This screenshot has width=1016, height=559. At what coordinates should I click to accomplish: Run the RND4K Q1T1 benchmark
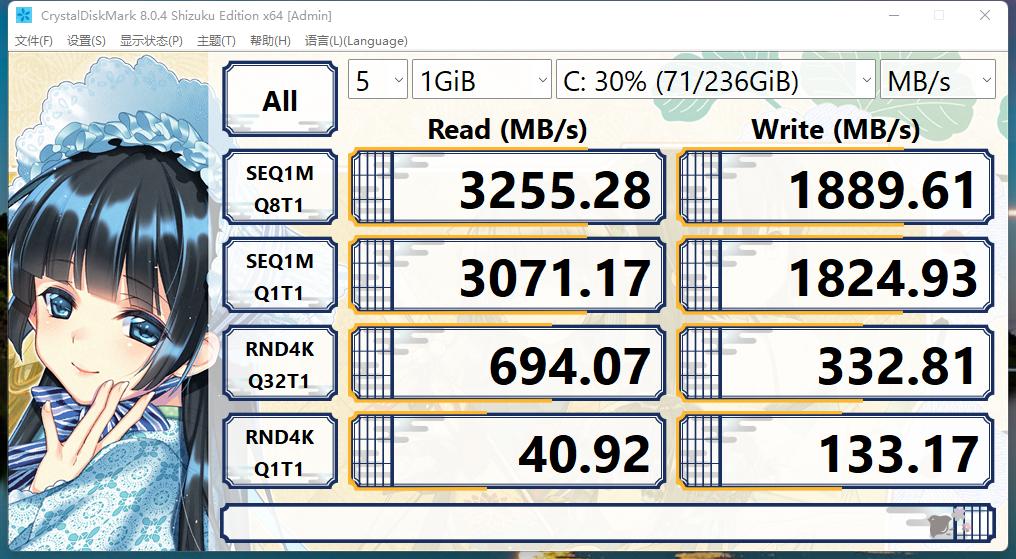tap(280, 453)
